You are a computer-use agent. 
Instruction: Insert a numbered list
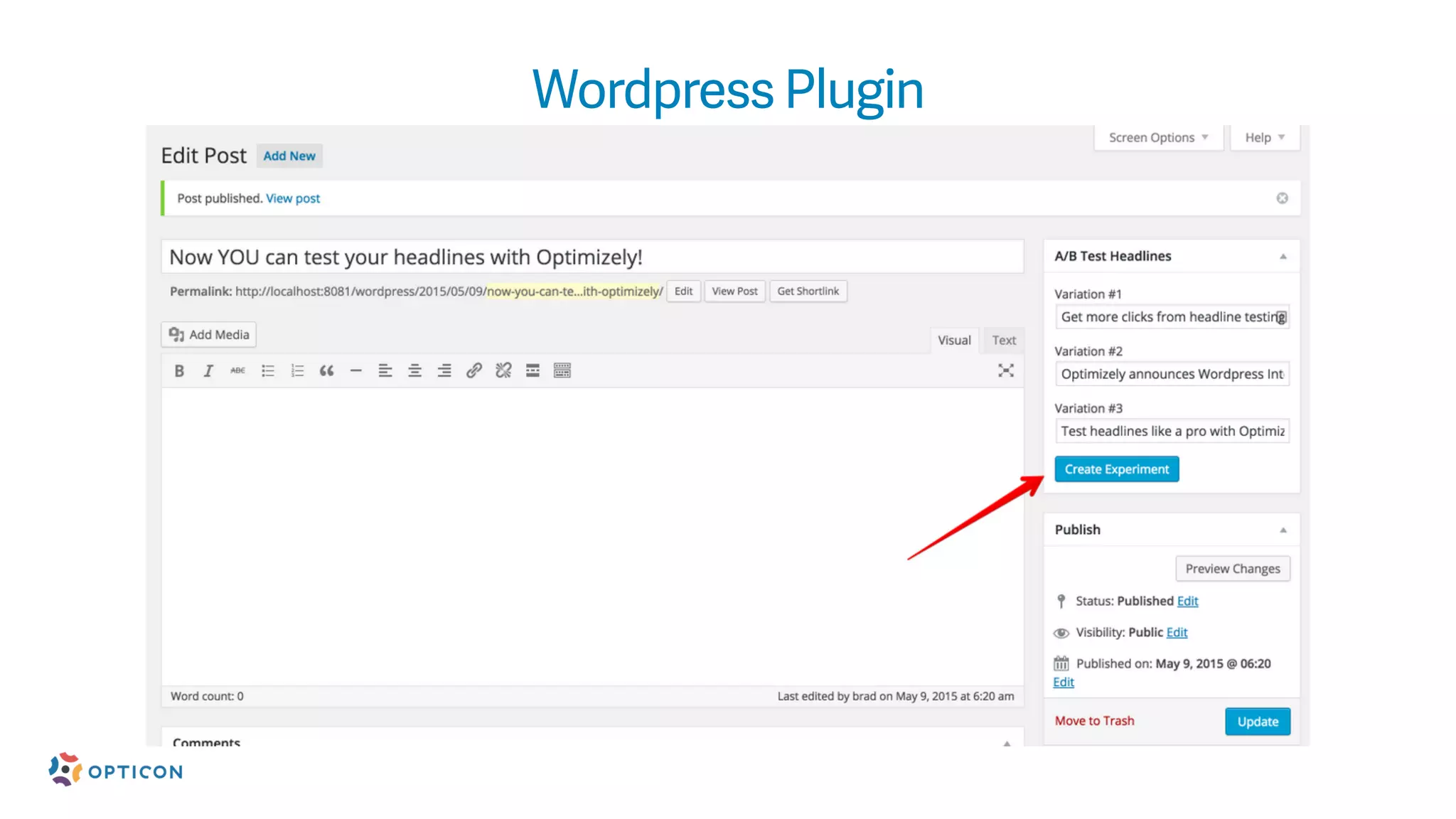pos(297,370)
